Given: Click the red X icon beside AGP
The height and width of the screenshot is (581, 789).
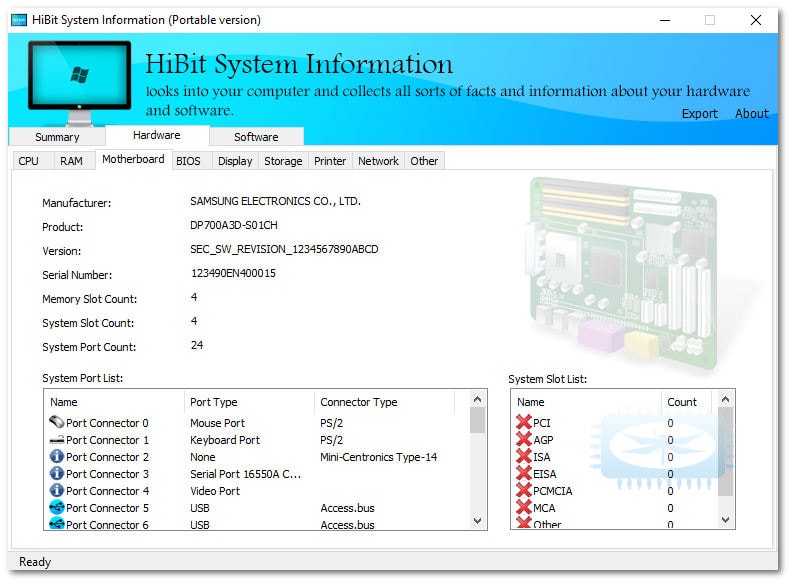Looking at the screenshot, I should (x=524, y=439).
